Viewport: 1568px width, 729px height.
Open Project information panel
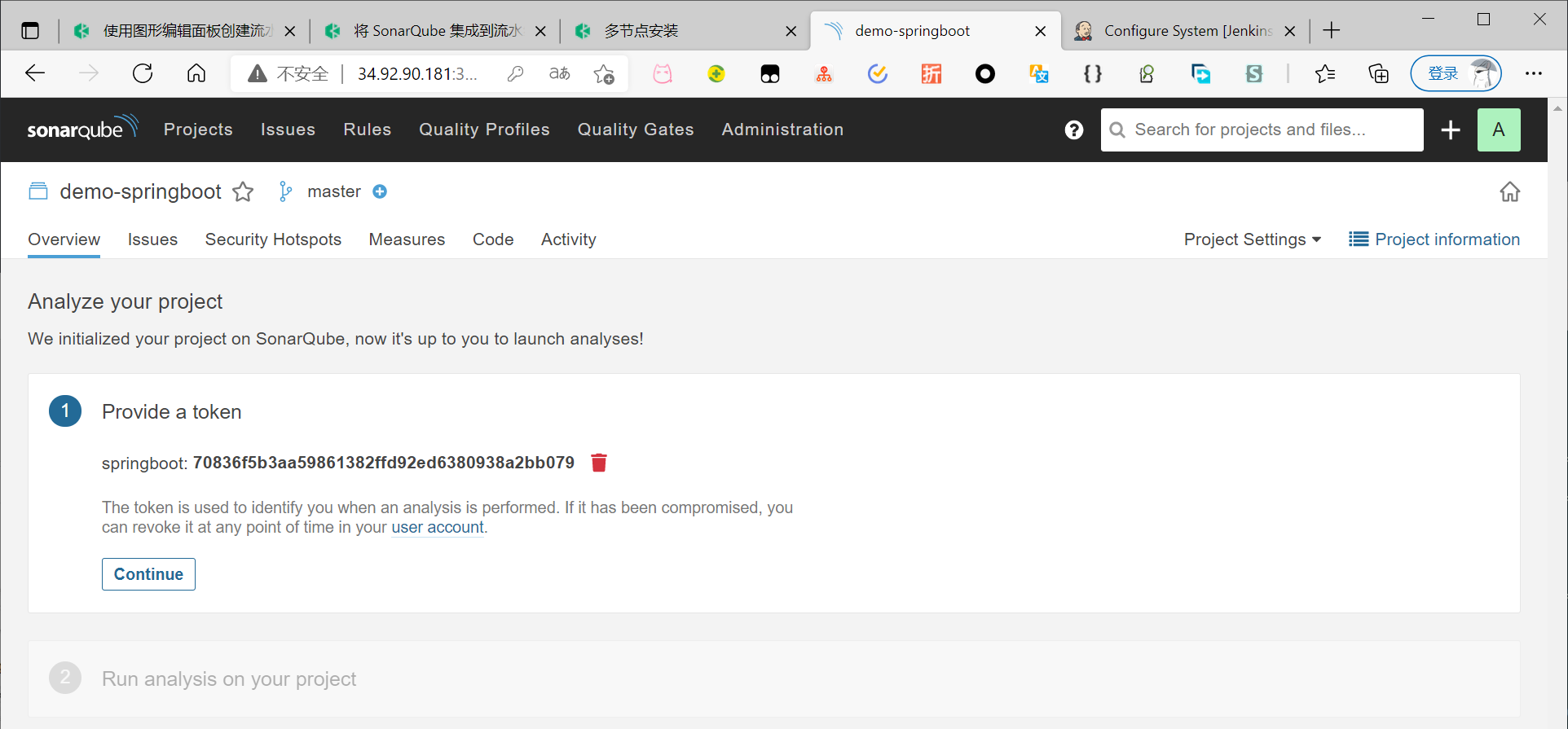click(x=1434, y=239)
